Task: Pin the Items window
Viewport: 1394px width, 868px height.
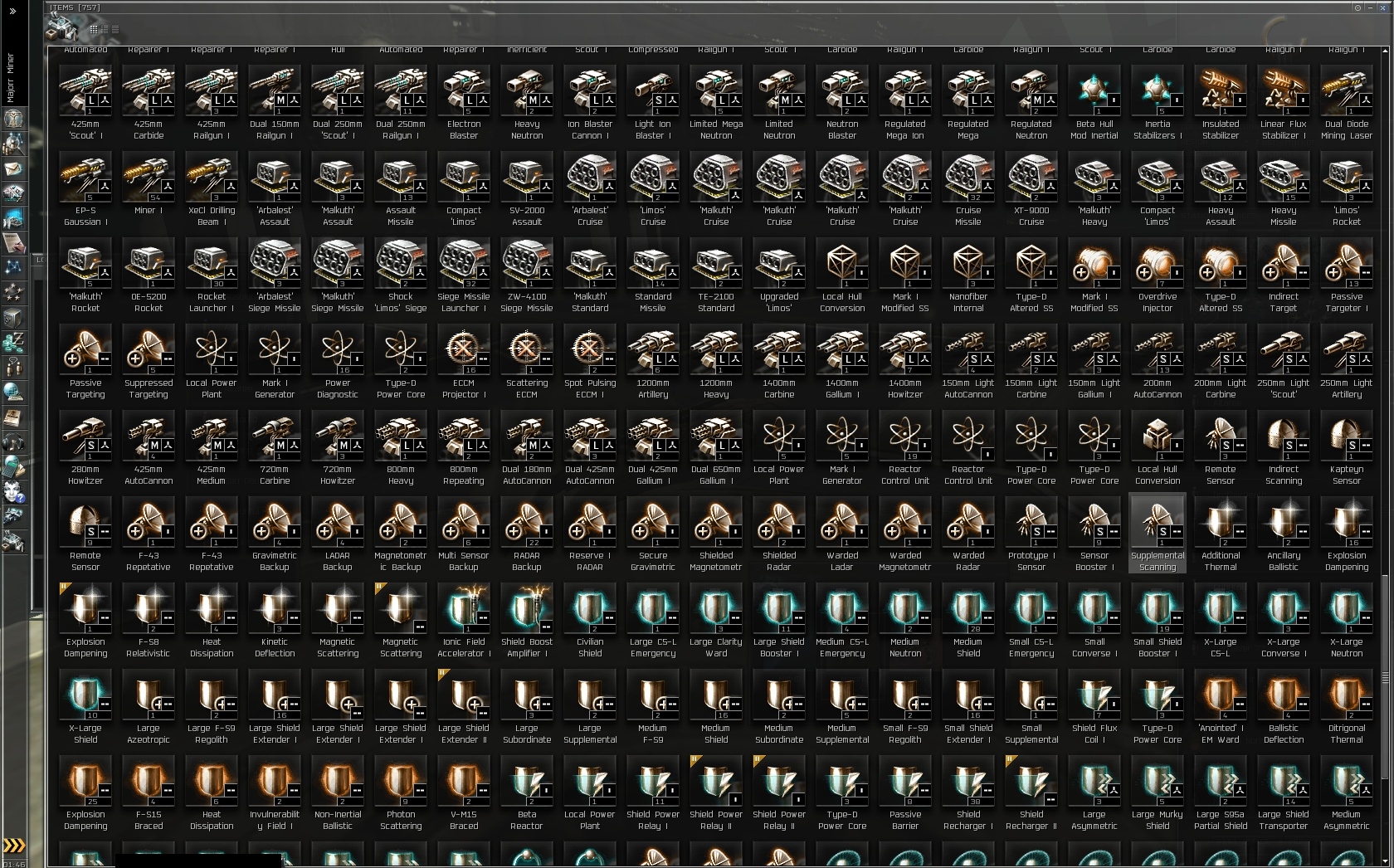Action: 1357,7
